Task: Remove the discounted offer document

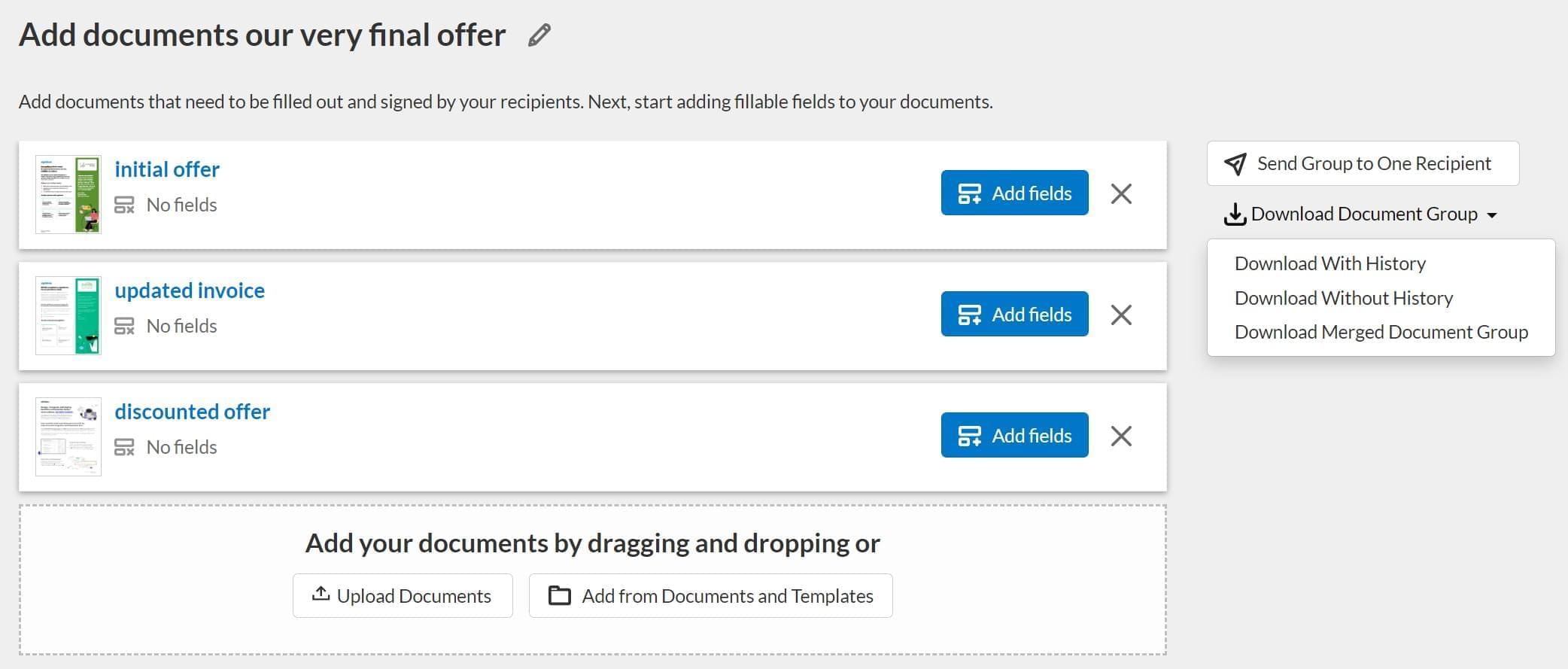Action: tap(1121, 436)
